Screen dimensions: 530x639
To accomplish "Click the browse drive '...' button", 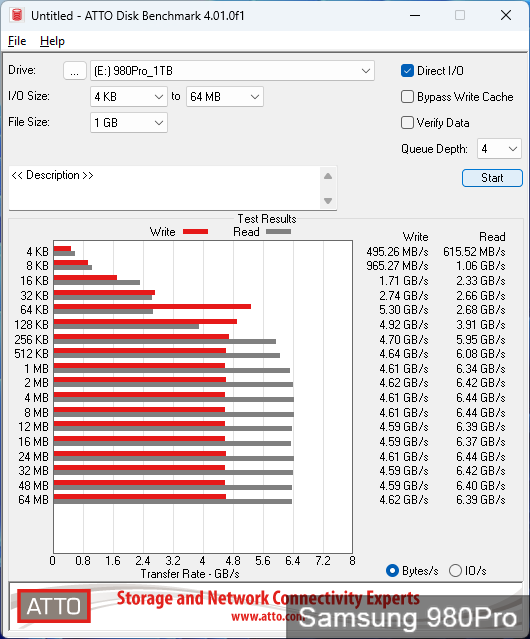I will pyautogui.click(x=75, y=71).
